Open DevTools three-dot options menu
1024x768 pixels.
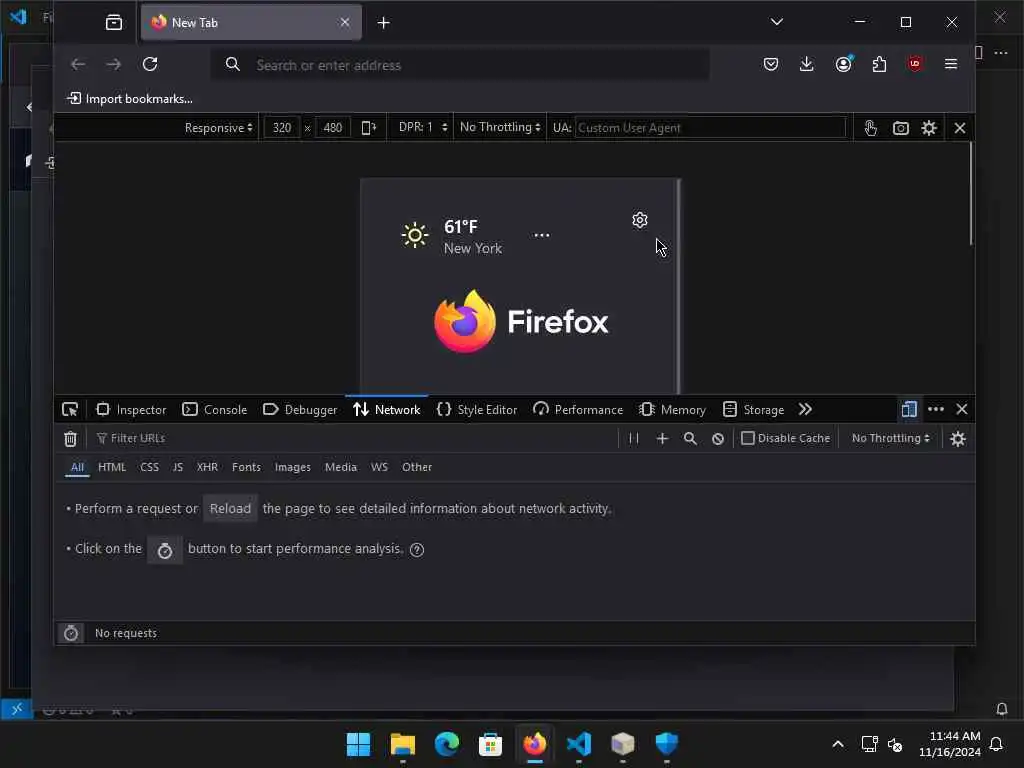click(x=936, y=409)
